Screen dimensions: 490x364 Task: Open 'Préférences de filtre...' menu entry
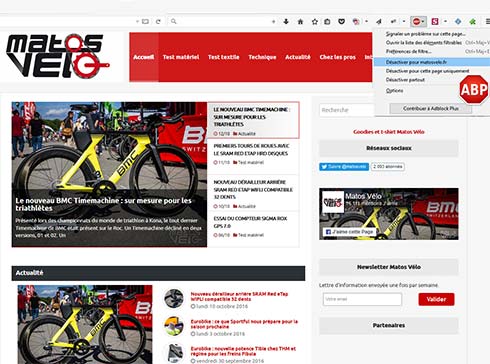(x=408, y=51)
